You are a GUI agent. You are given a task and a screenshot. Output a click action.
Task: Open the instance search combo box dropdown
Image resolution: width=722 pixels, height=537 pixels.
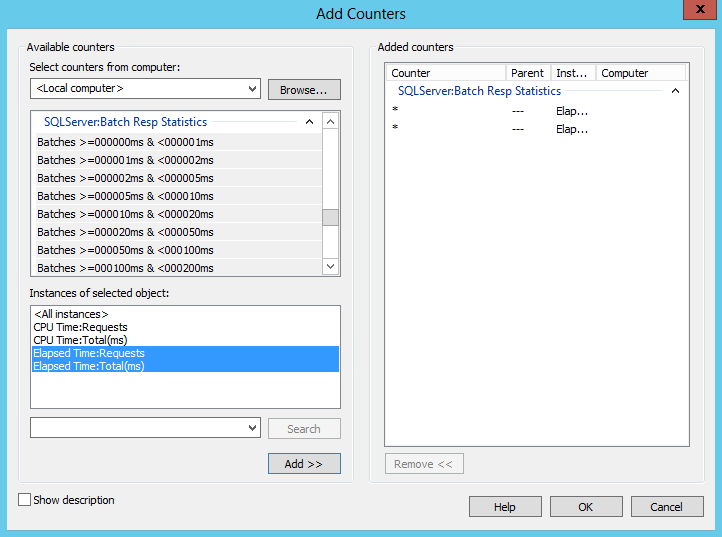tap(252, 428)
